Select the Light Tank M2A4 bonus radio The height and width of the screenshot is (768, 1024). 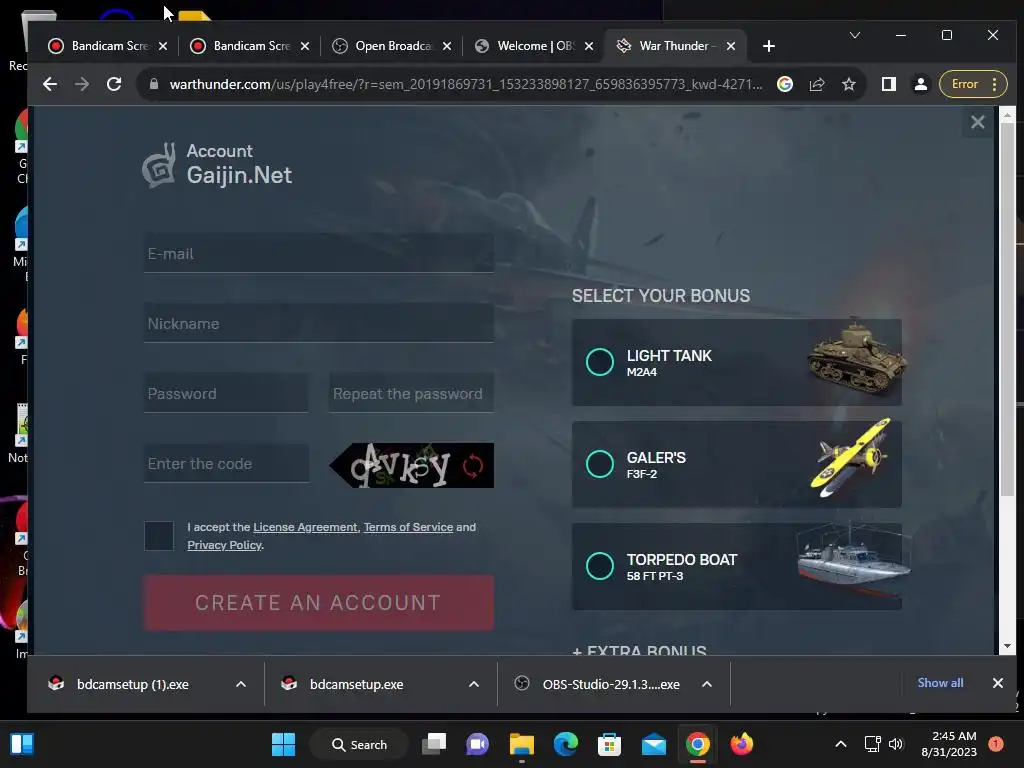[600, 362]
